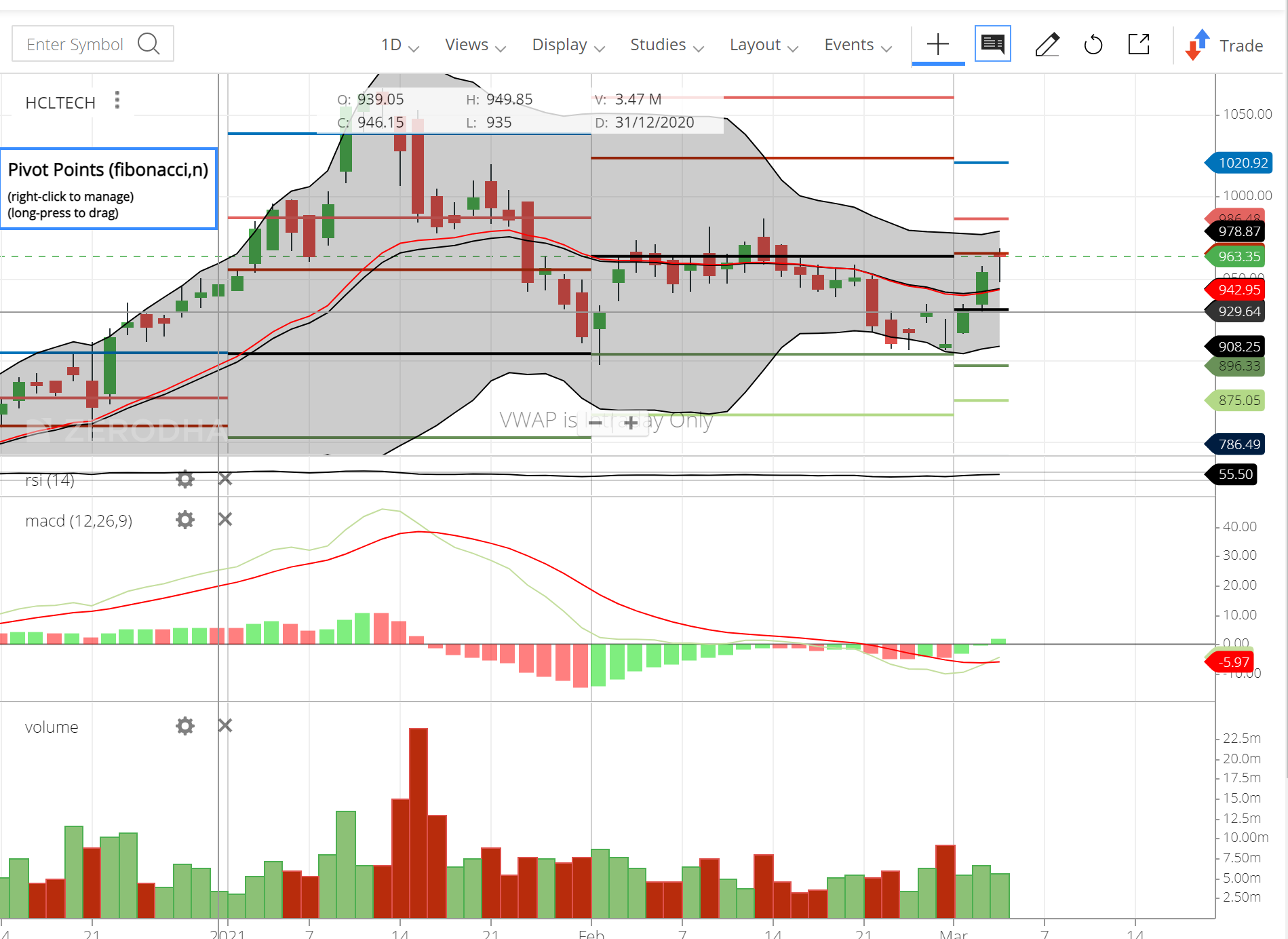Click the 875.05 light green price tag
Screen dimensions: 1288x939
coord(1236,400)
